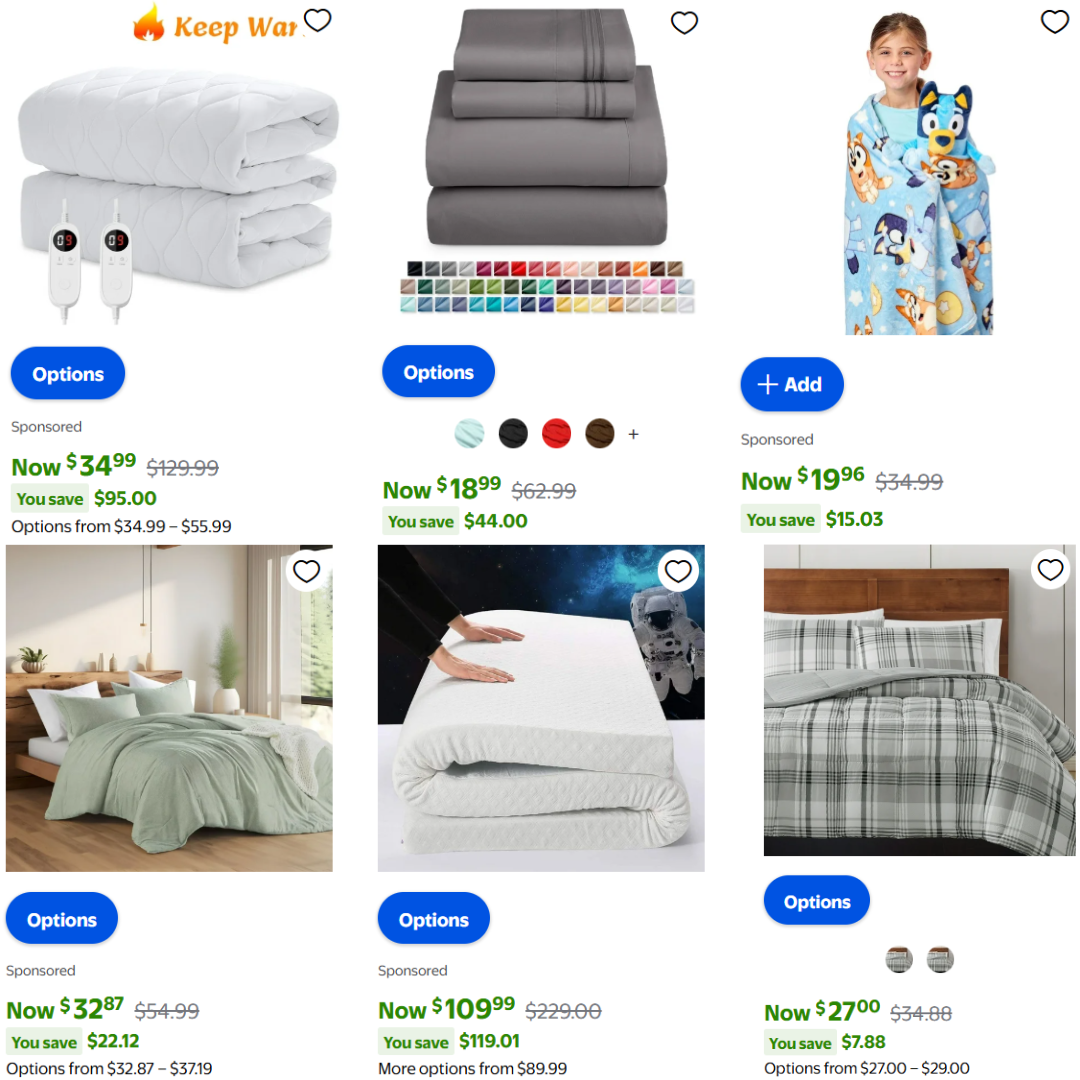Viewport: 1080px width, 1080px height.
Task: Favorite the memory foam mattress topper
Action: point(678,571)
